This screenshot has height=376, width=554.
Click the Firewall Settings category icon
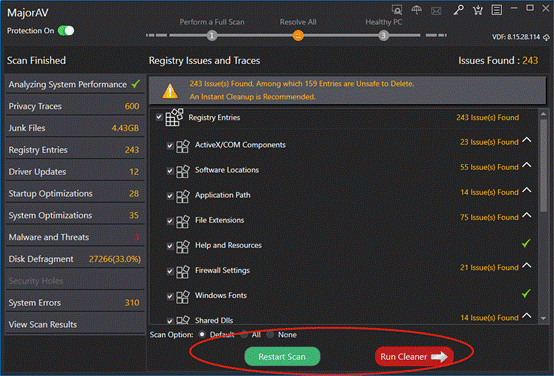[x=183, y=271]
